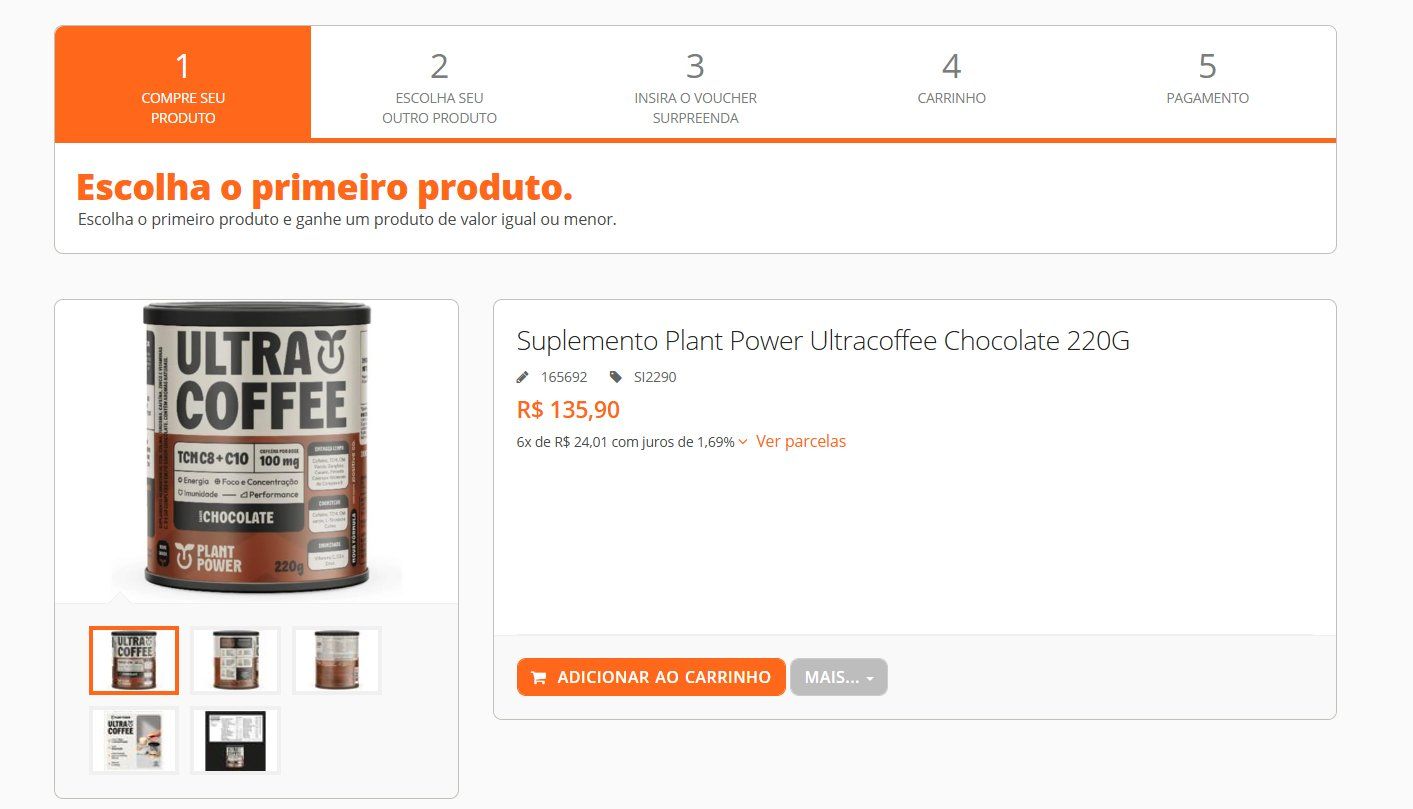The image size is (1413, 809).
Task: Show the third thumbnail with the can back
Action: point(337,660)
